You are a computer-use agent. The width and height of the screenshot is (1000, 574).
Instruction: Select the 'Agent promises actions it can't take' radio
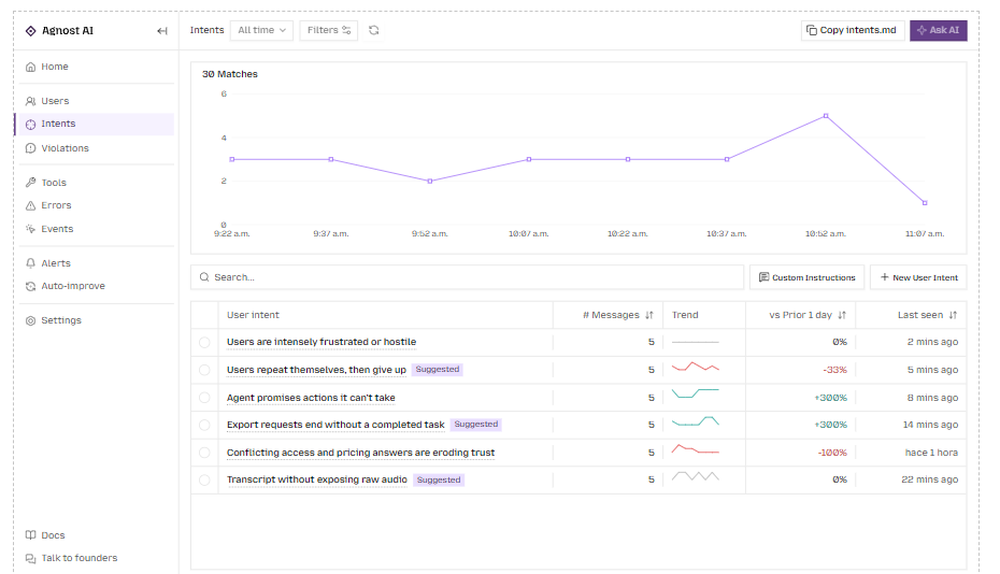click(204, 398)
